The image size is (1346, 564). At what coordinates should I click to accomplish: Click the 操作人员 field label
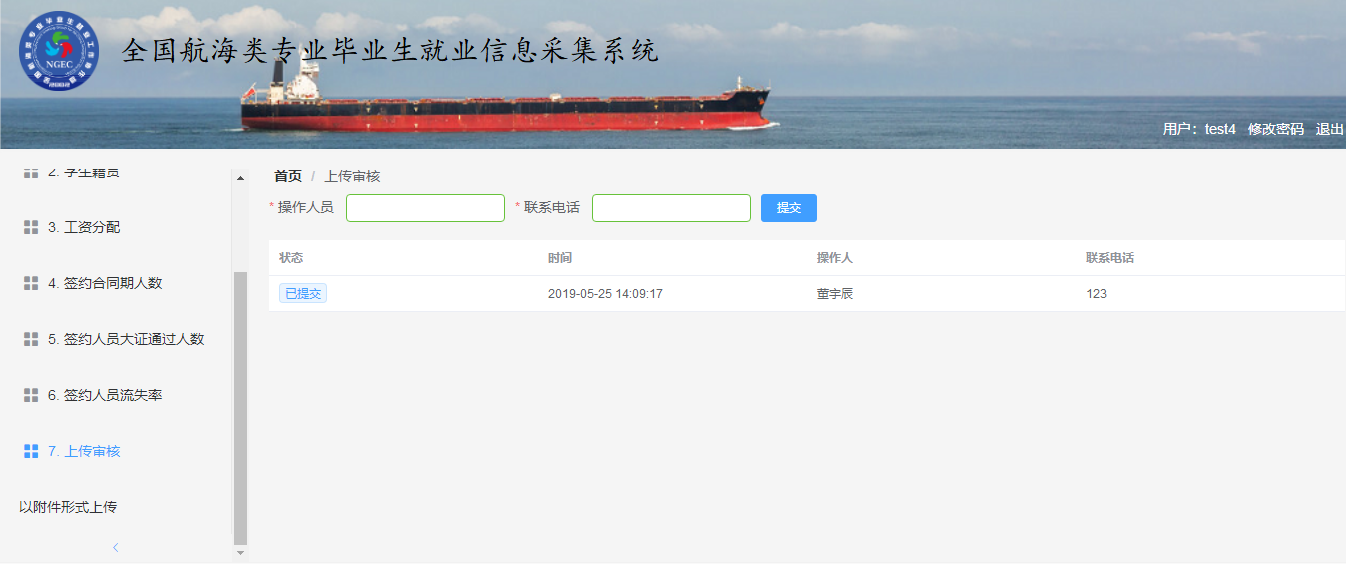(x=306, y=208)
